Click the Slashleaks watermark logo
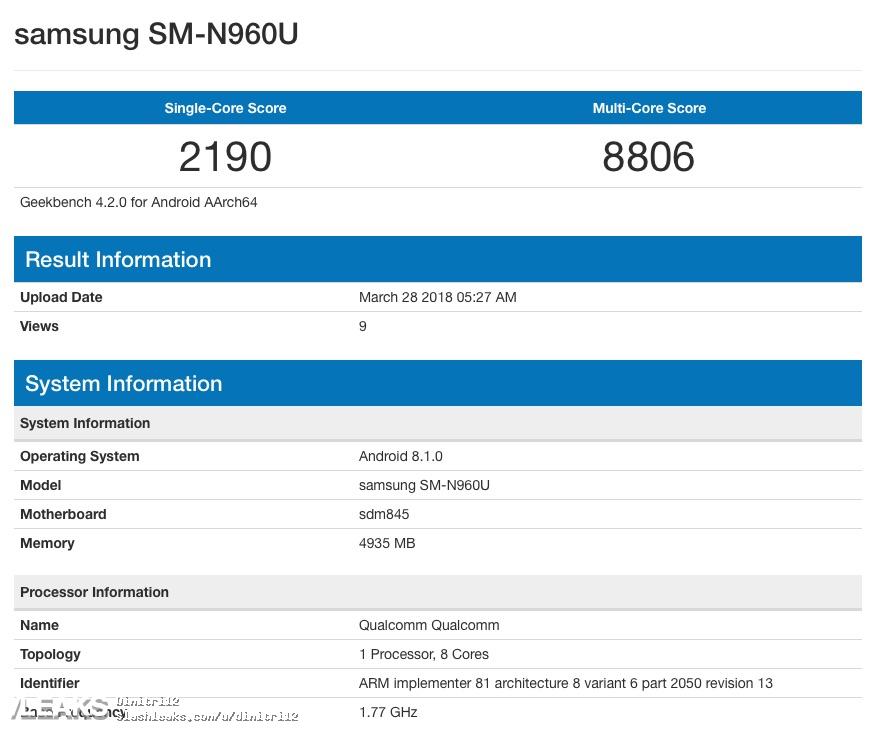Screen dimensions: 884x739 click(58, 709)
